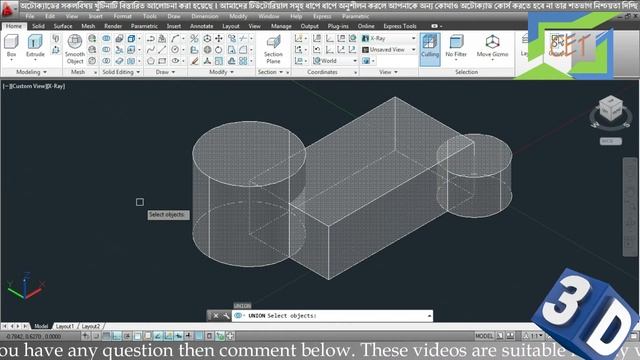The width and height of the screenshot is (640, 360).
Task: Open the No Filter selection dropdown
Action: [x=456, y=47]
